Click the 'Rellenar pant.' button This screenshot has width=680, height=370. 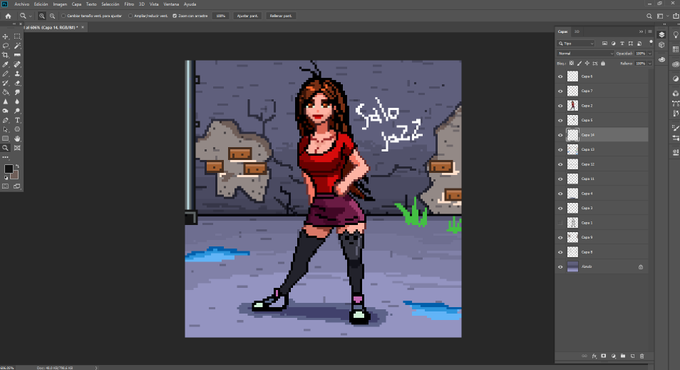tap(281, 16)
